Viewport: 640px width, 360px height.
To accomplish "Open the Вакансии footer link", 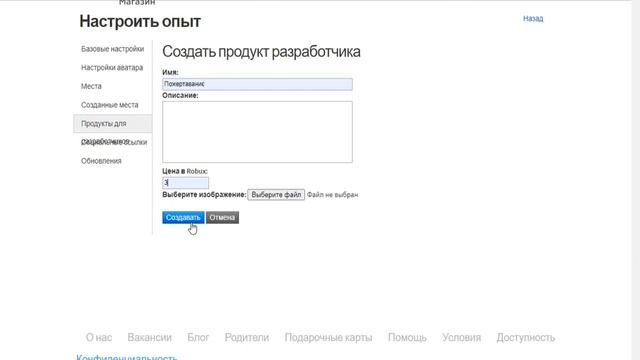I will coord(149,338).
